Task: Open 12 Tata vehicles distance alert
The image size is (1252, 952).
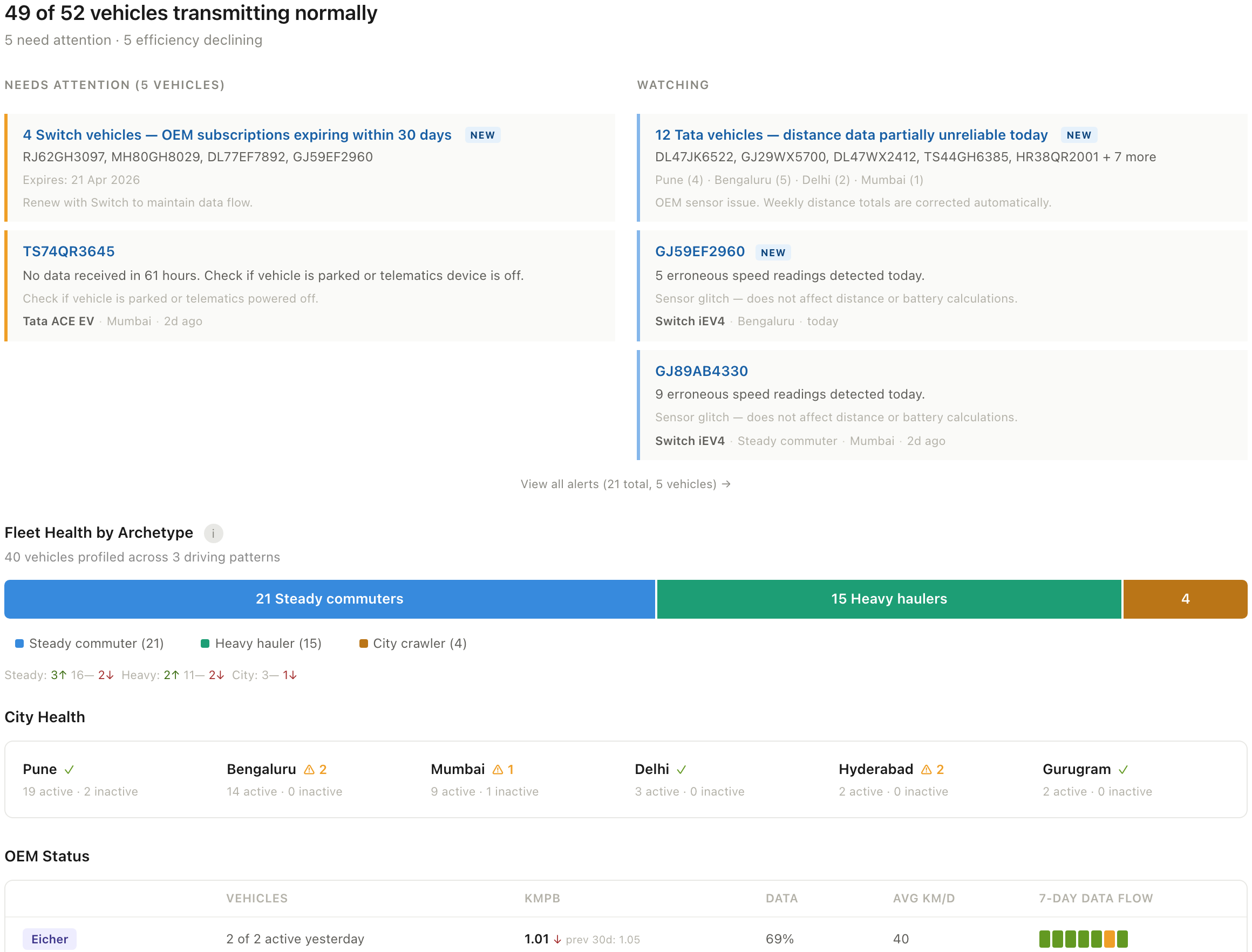Action: coord(851,135)
